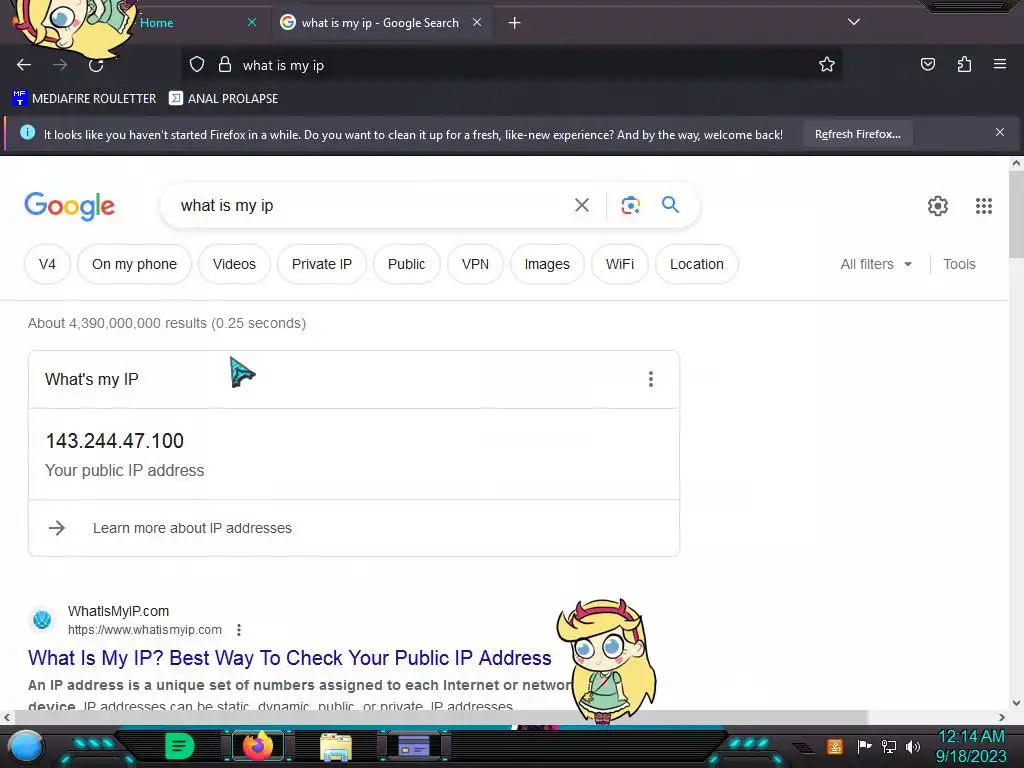Close the Google Search tab
1024x768 pixels.
(477, 22)
